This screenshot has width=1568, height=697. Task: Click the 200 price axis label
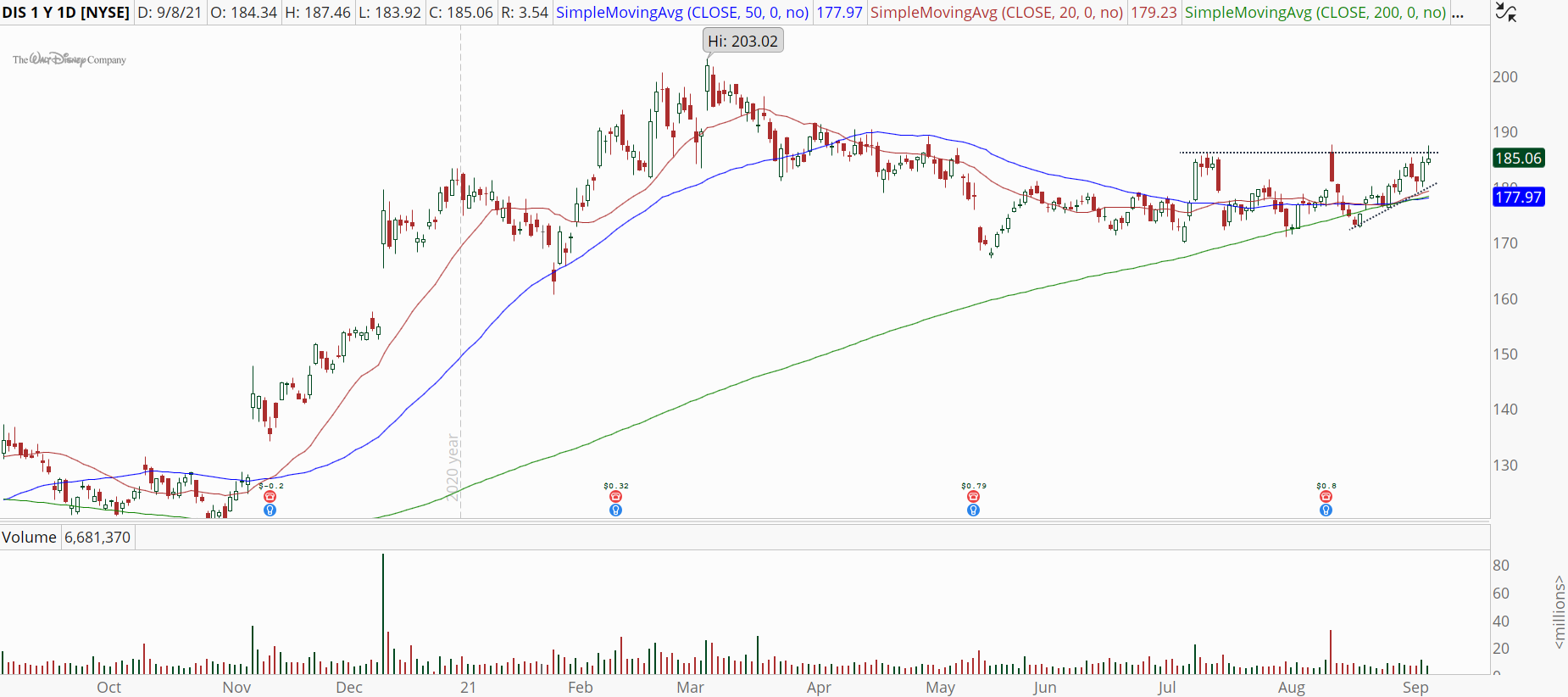(1505, 77)
